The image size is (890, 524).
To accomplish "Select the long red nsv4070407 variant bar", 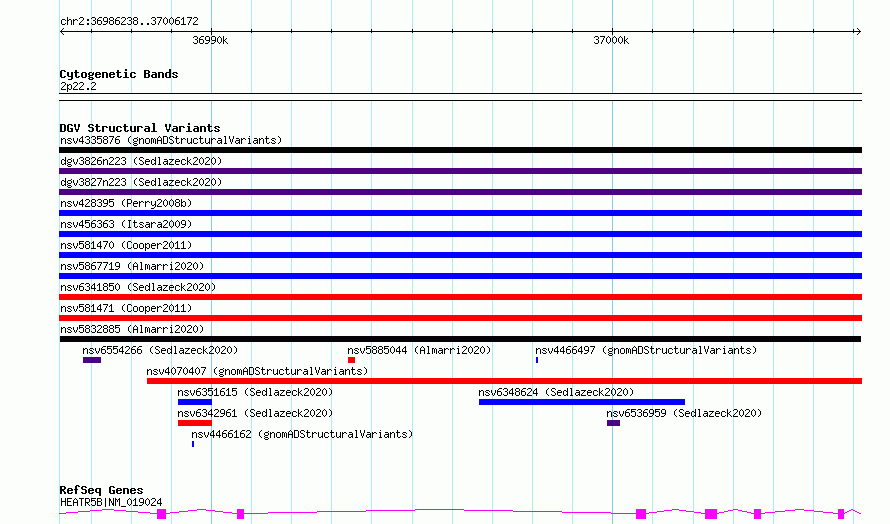I will pos(505,381).
